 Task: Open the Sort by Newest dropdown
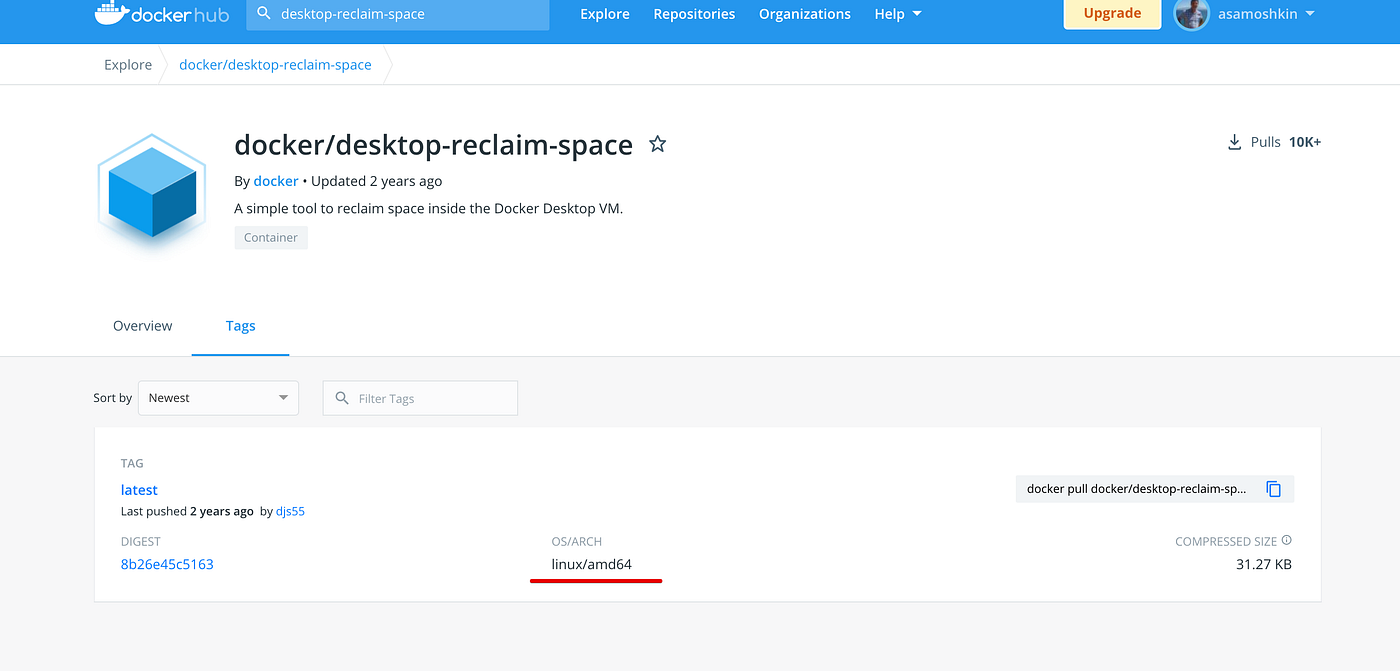coord(218,398)
